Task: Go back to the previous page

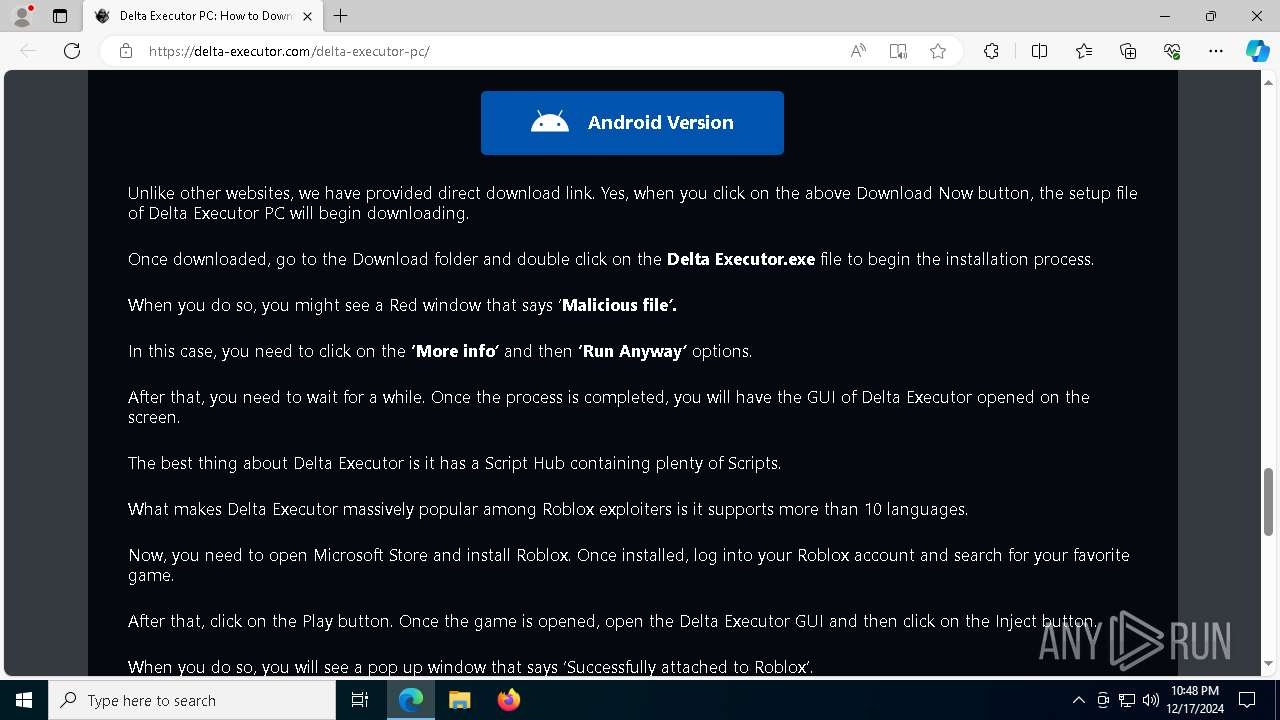Action: point(28,51)
